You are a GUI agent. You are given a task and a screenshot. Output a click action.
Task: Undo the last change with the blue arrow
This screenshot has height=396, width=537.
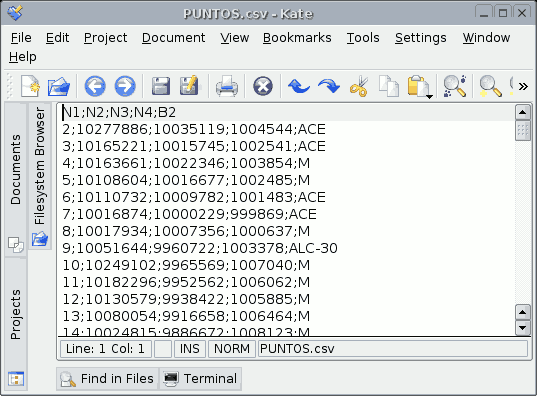[x=299, y=86]
